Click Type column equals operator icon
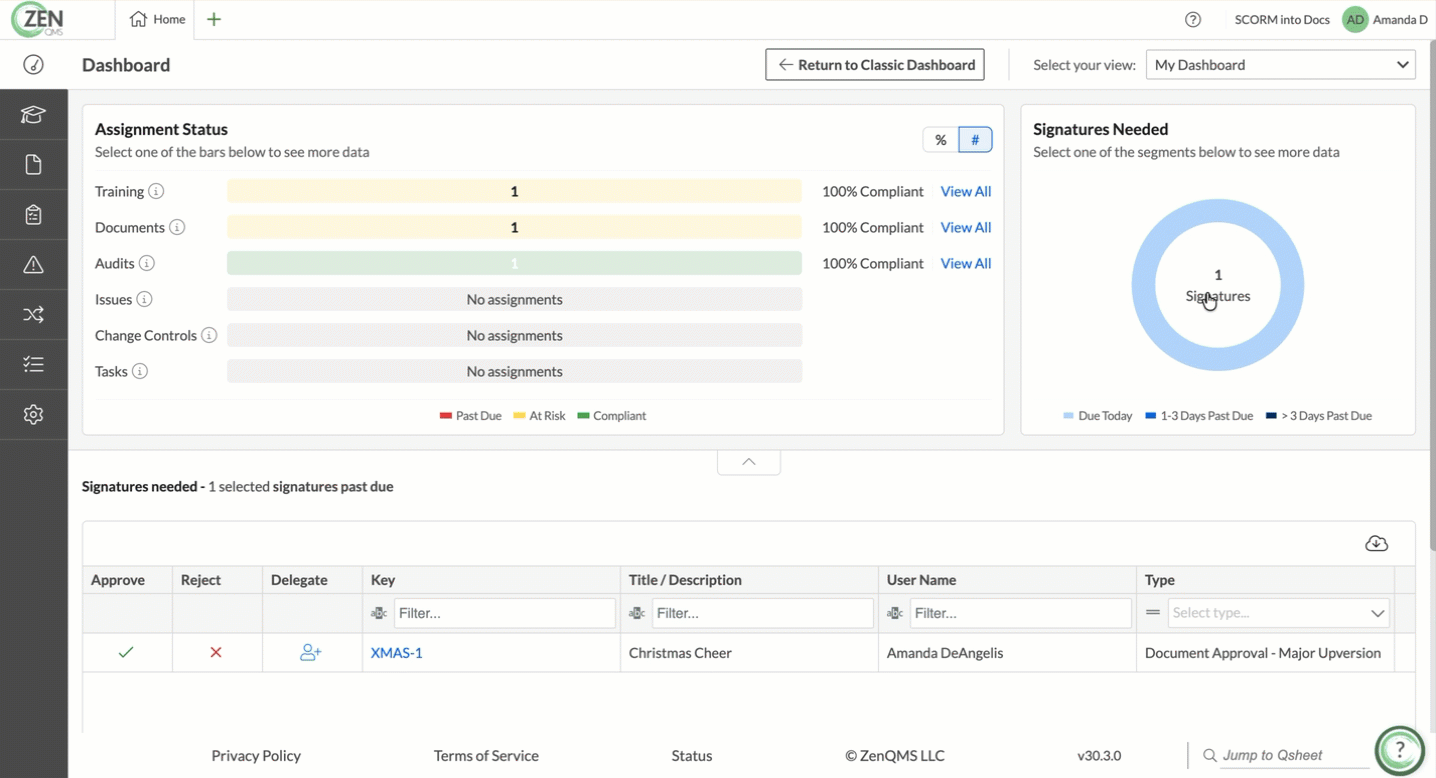Image resolution: width=1436 pixels, height=778 pixels. coord(1153,613)
